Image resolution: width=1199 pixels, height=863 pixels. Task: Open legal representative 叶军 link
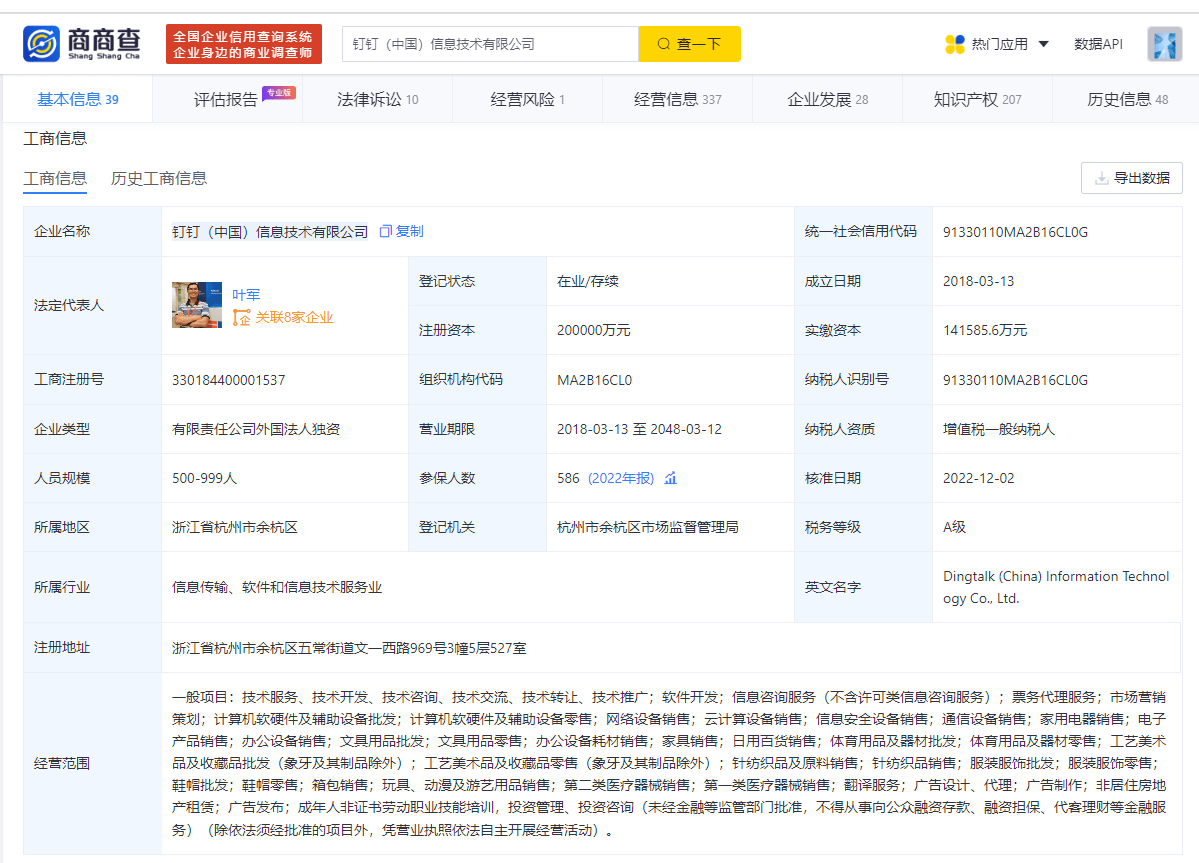(246, 294)
